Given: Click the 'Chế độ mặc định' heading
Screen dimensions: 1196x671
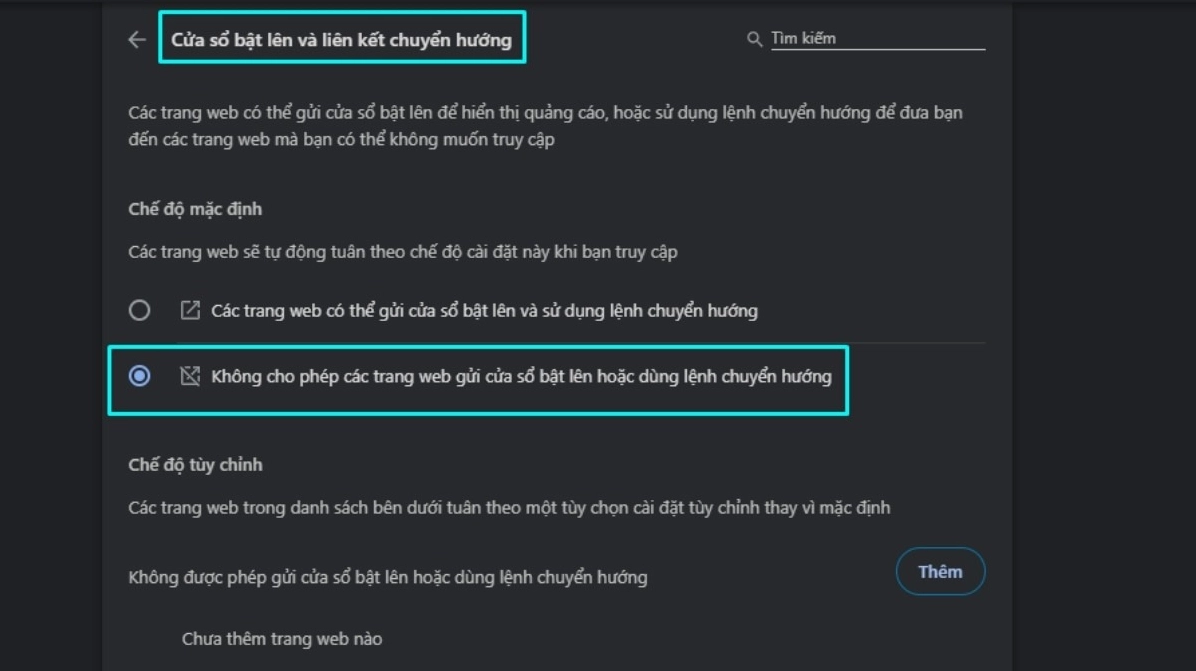Looking at the screenshot, I should [195, 209].
